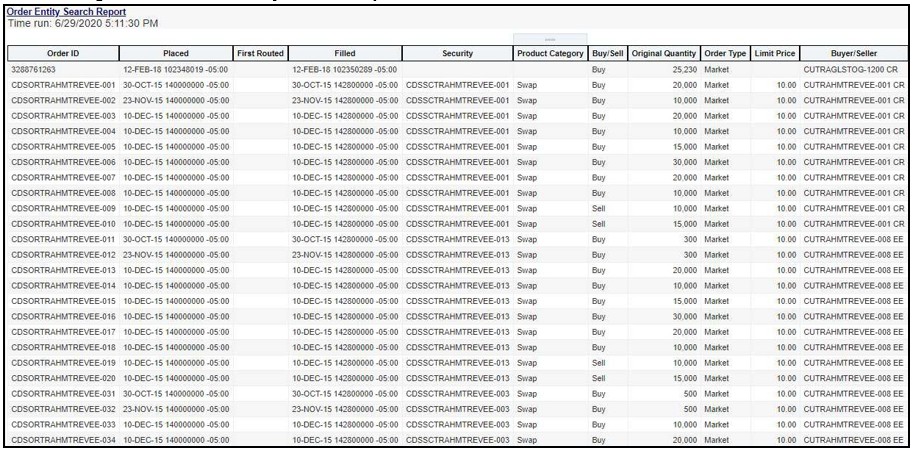This screenshot has height=449, width=914.
Task: Select order CDSORTRAHMTREVEE-004
Action: click(64, 131)
